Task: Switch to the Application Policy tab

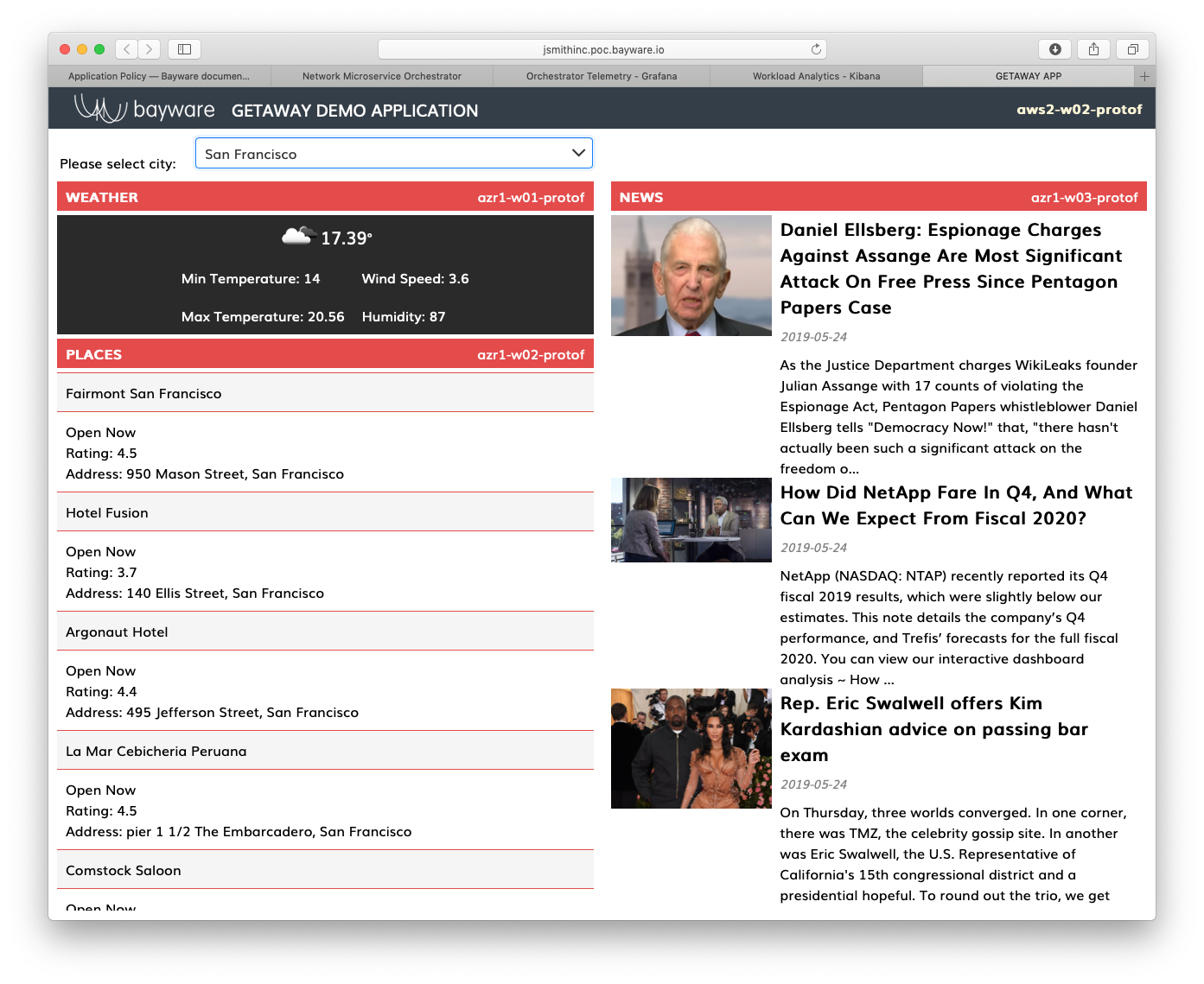Action: 159,76
